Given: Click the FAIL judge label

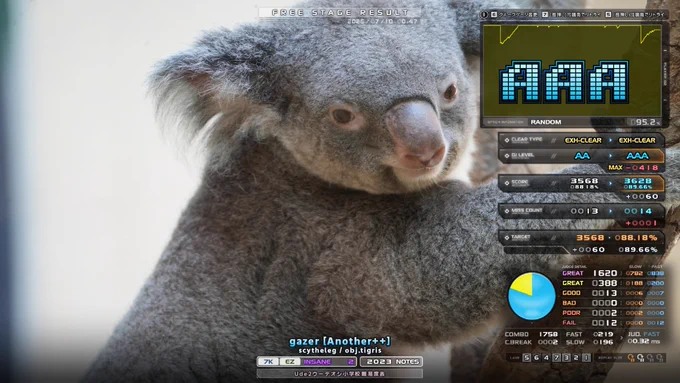Looking at the screenshot, I should (x=569, y=323).
